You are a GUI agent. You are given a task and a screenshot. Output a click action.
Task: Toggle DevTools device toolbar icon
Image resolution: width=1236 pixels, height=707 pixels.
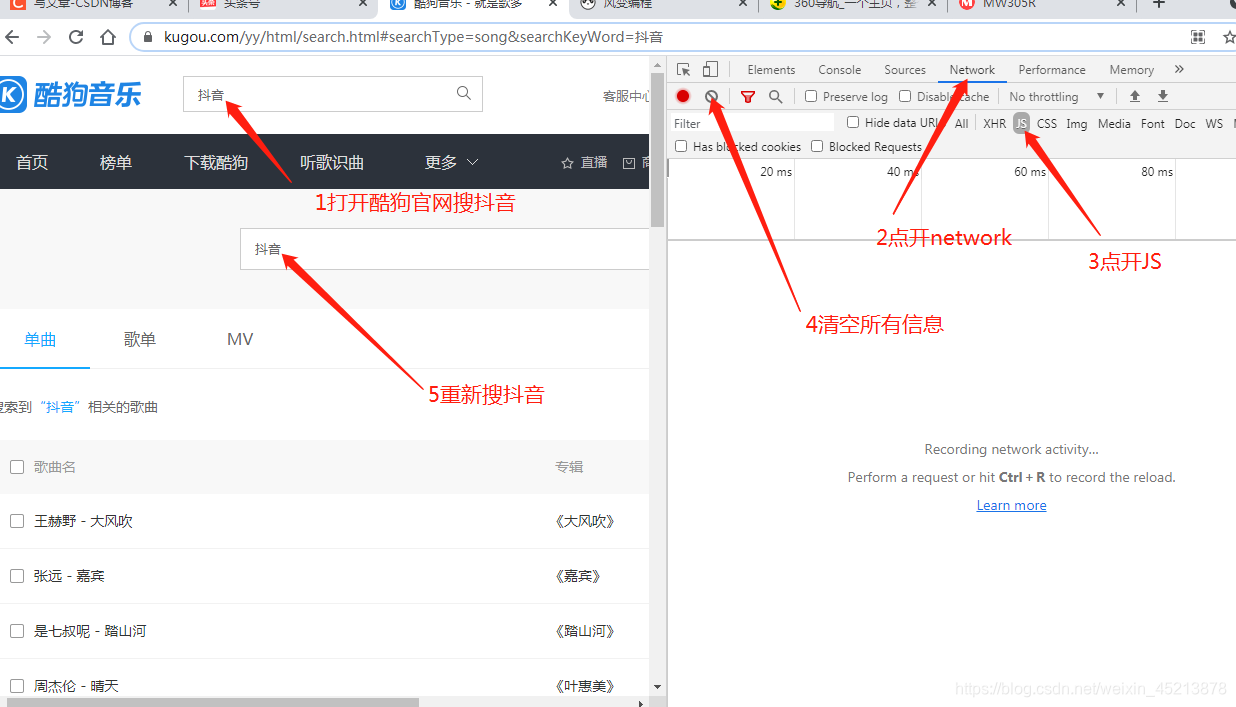(x=710, y=69)
